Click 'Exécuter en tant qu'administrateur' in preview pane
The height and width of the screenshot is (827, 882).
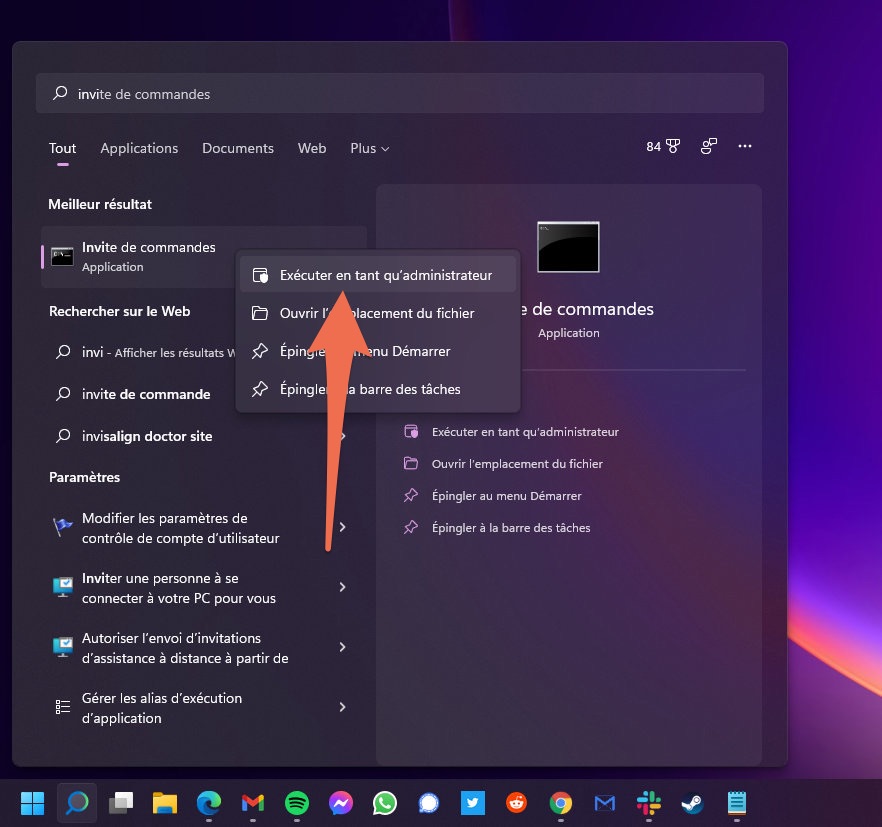click(x=511, y=432)
